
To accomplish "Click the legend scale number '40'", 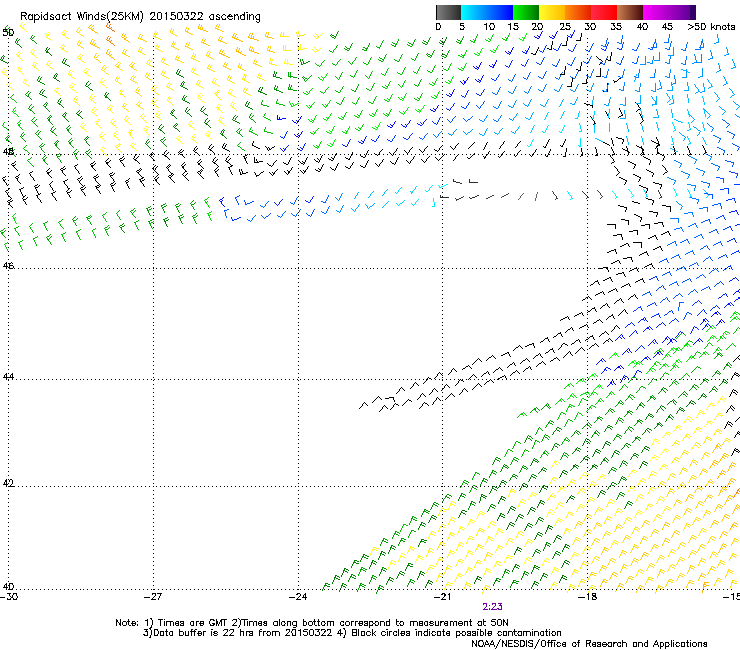I will pos(642,27).
